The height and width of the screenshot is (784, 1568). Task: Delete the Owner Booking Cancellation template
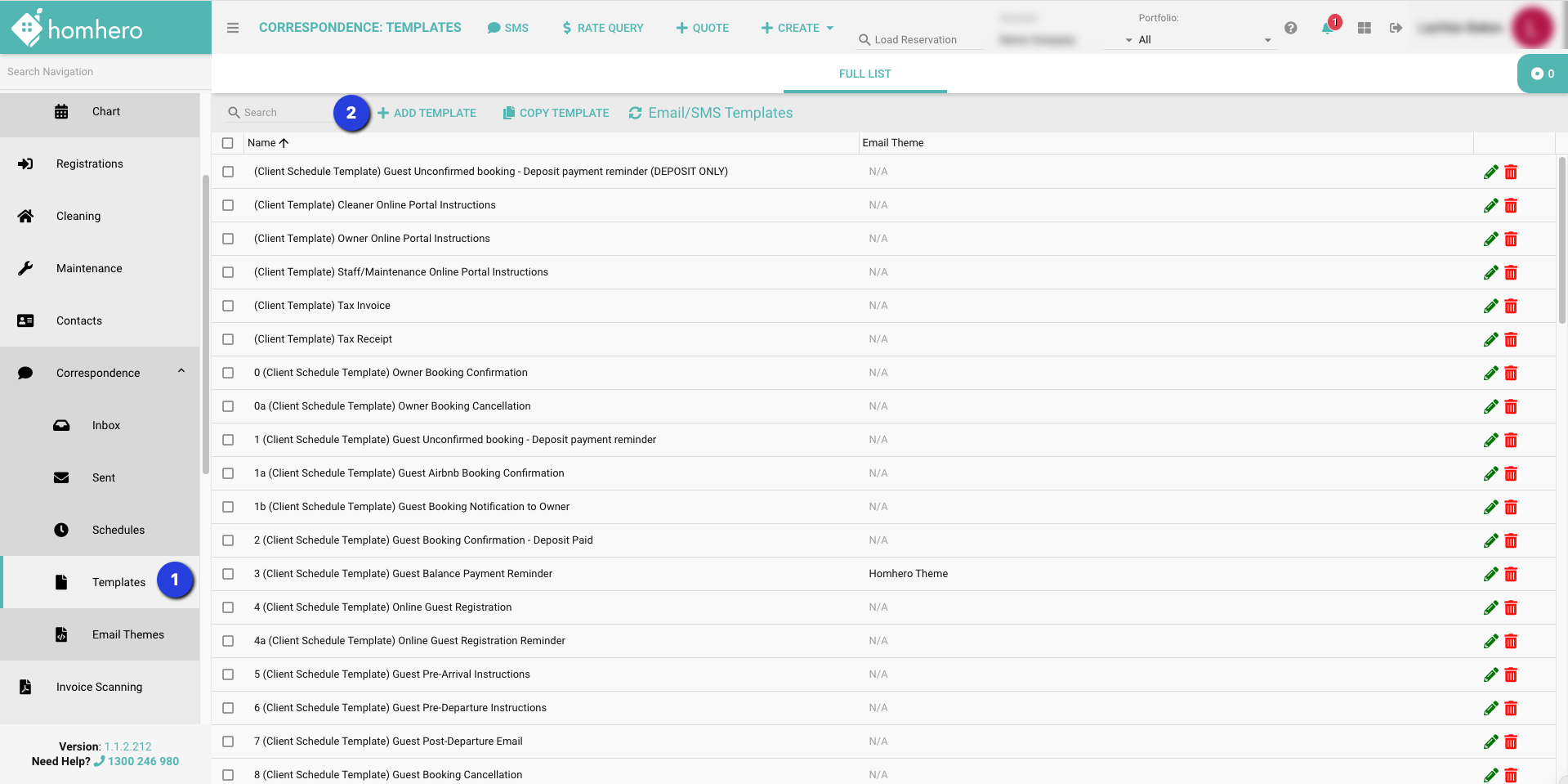pos(1511,406)
